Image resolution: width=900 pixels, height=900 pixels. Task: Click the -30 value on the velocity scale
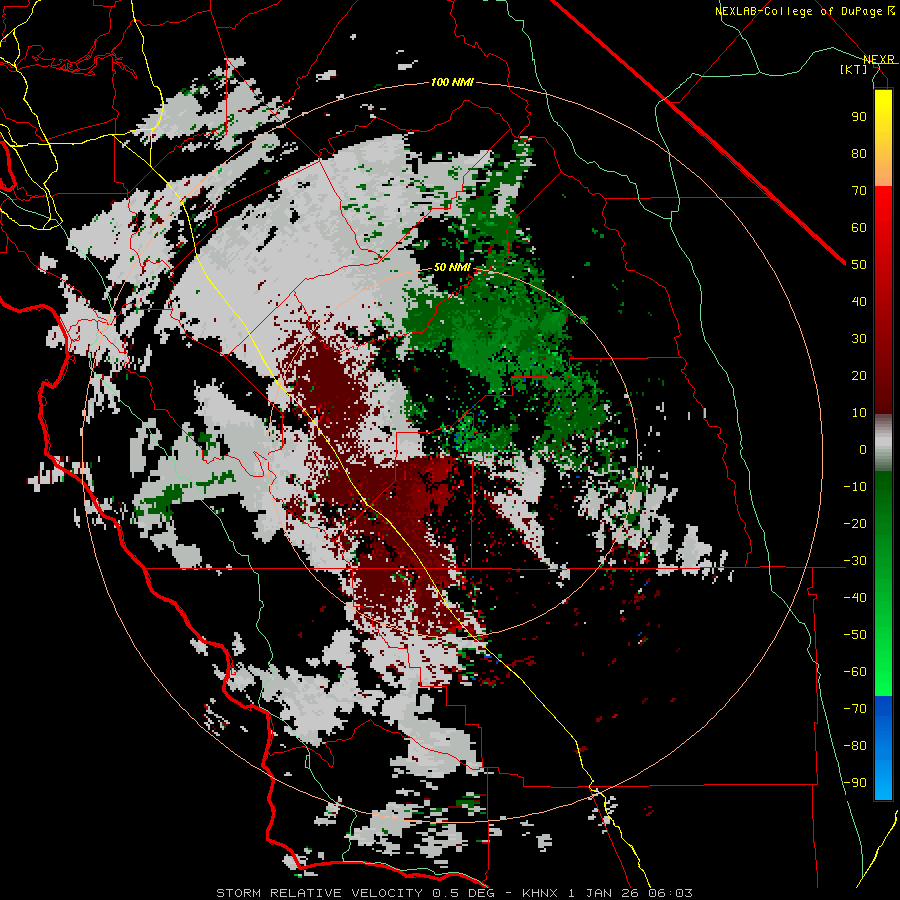855,561
